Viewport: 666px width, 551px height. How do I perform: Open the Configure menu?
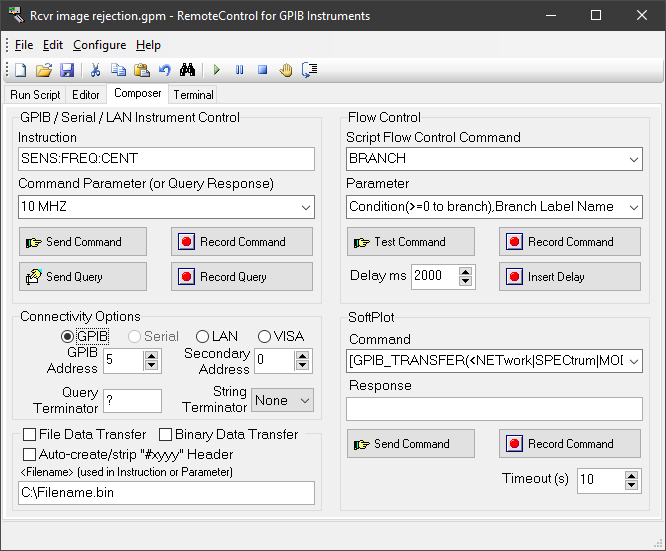(x=99, y=45)
